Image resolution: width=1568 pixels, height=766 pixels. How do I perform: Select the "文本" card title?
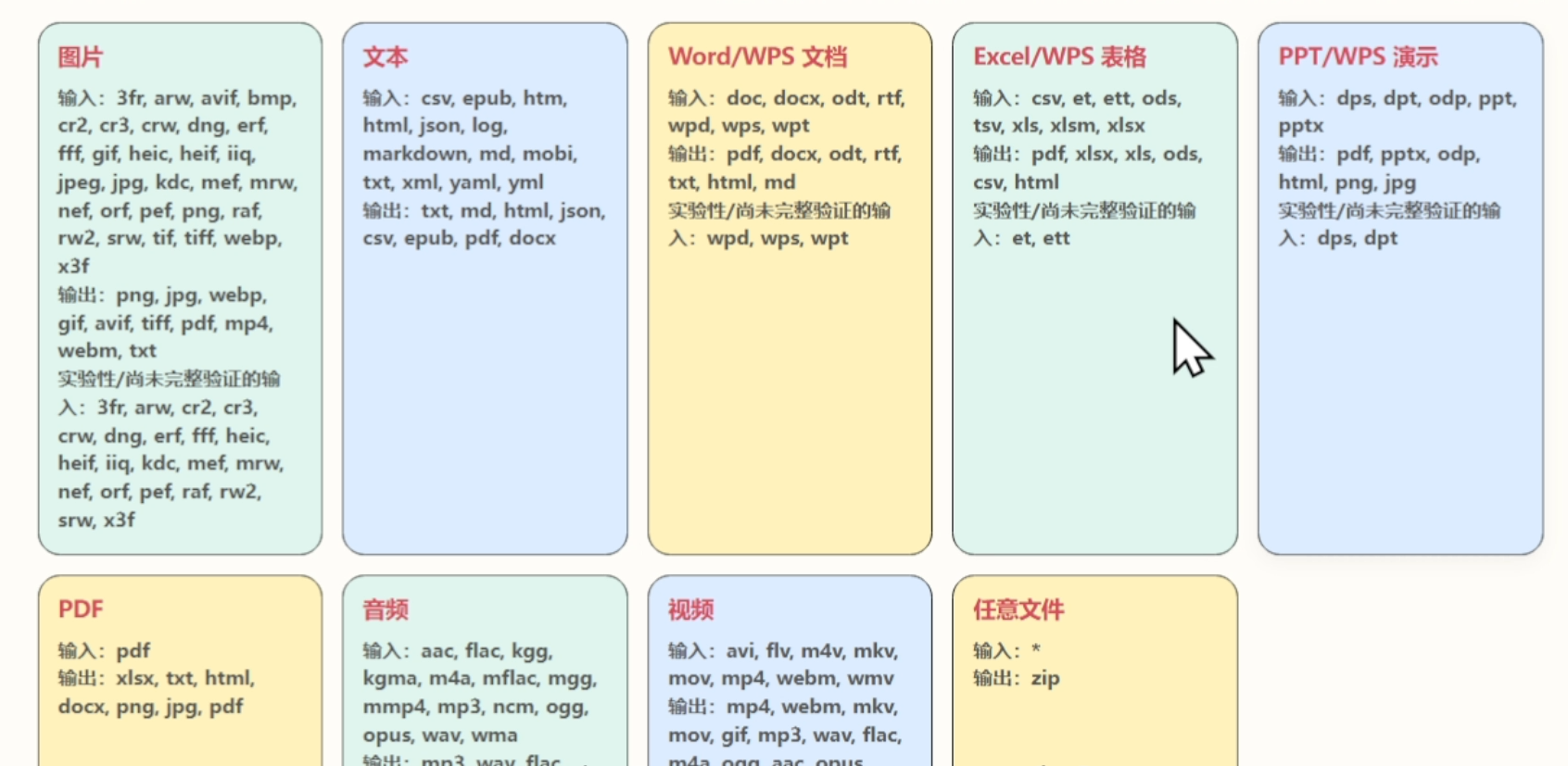tap(386, 57)
